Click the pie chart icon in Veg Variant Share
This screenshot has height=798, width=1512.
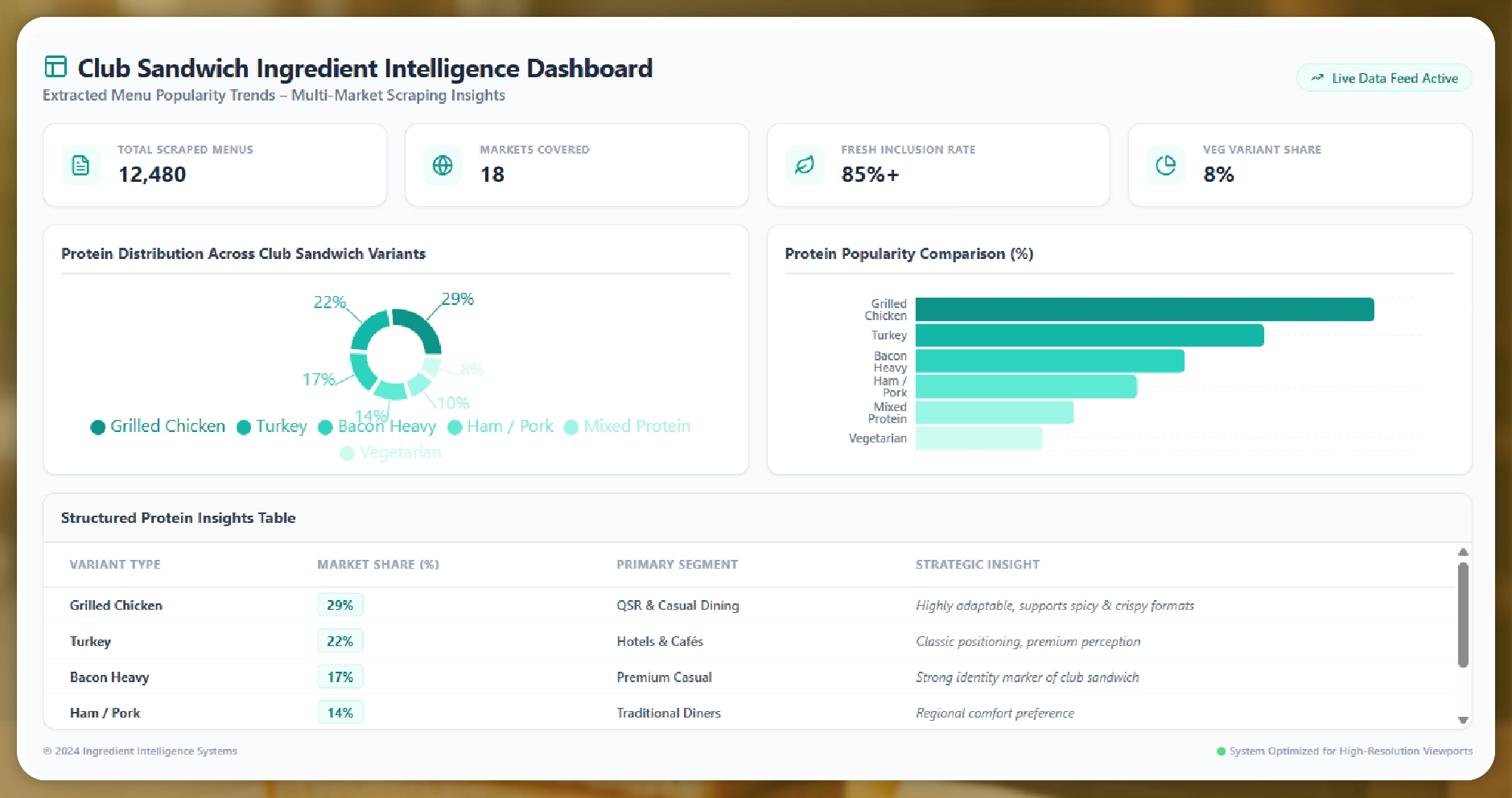tap(1165, 166)
